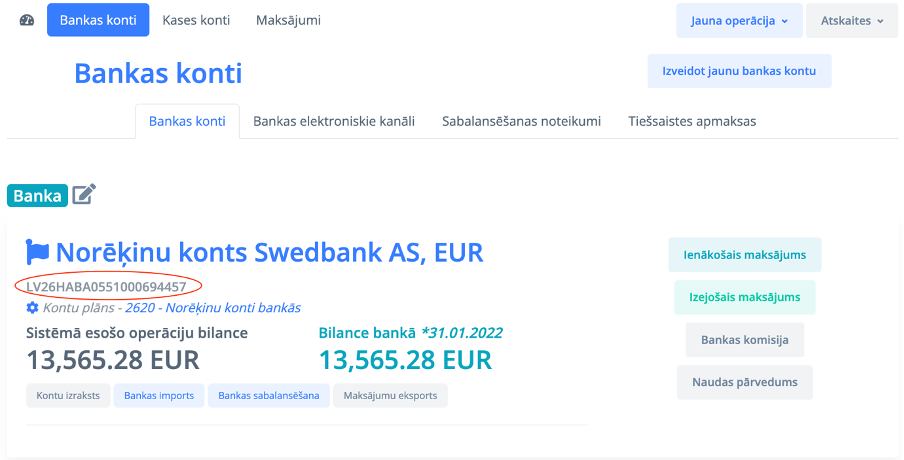Go to Kases konti menu
Screen dimensions: 904x460
(196, 21)
